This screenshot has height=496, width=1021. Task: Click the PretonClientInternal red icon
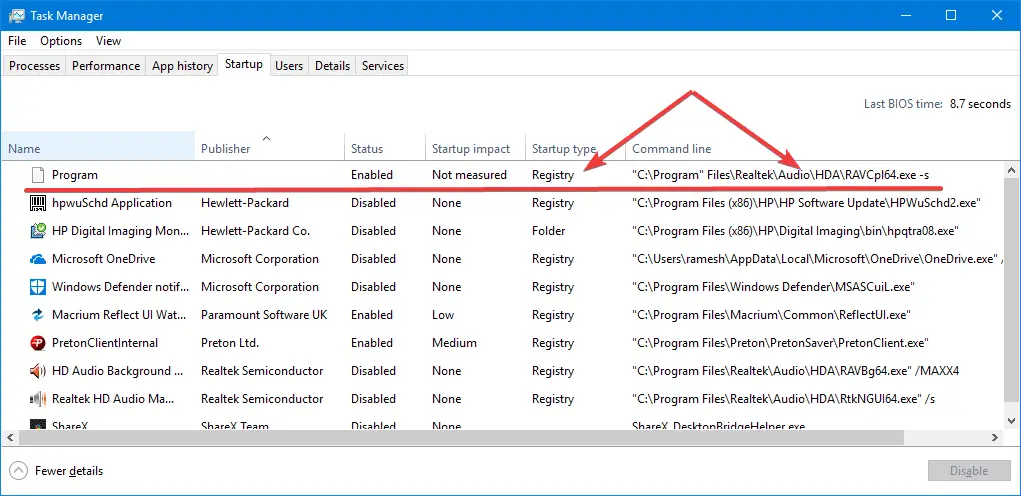click(38, 342)
